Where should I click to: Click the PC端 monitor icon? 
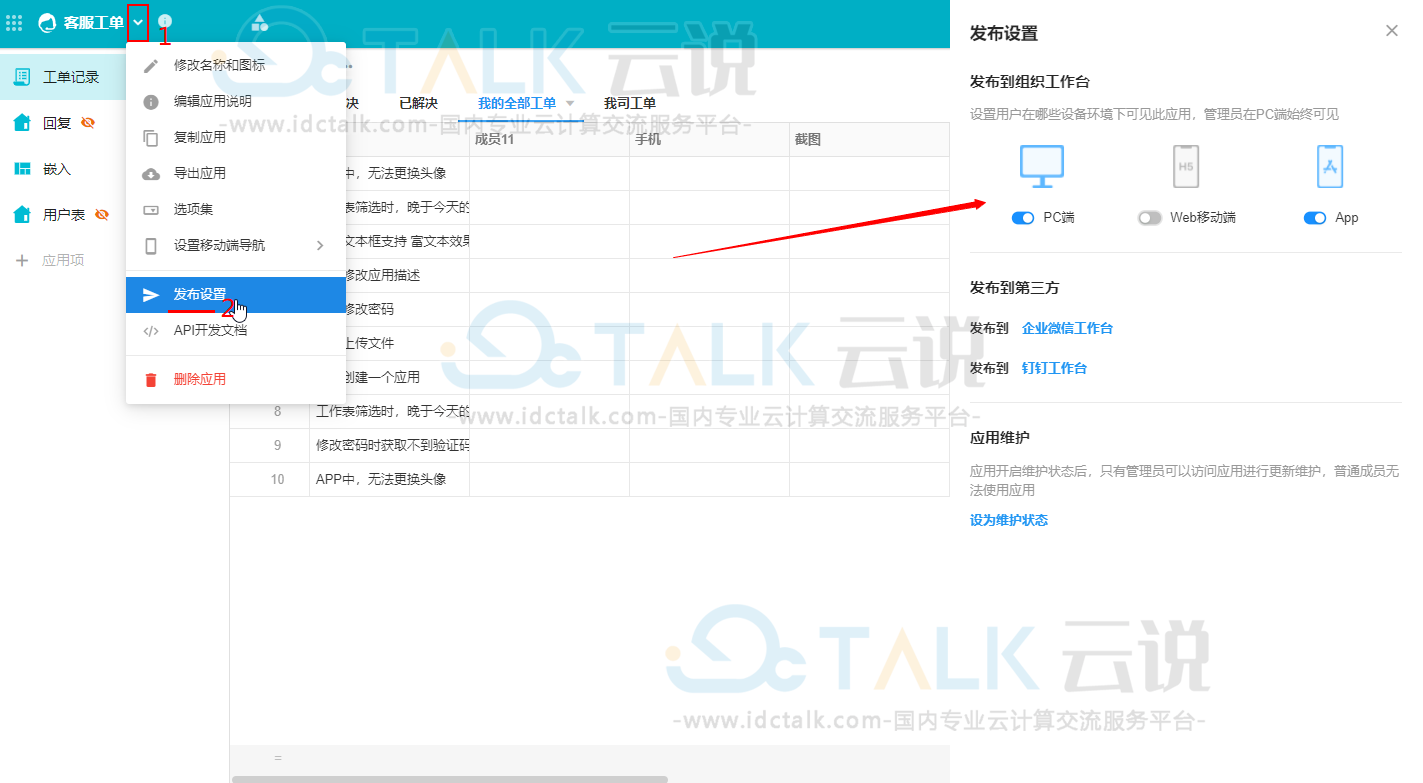coord(1042,167)
